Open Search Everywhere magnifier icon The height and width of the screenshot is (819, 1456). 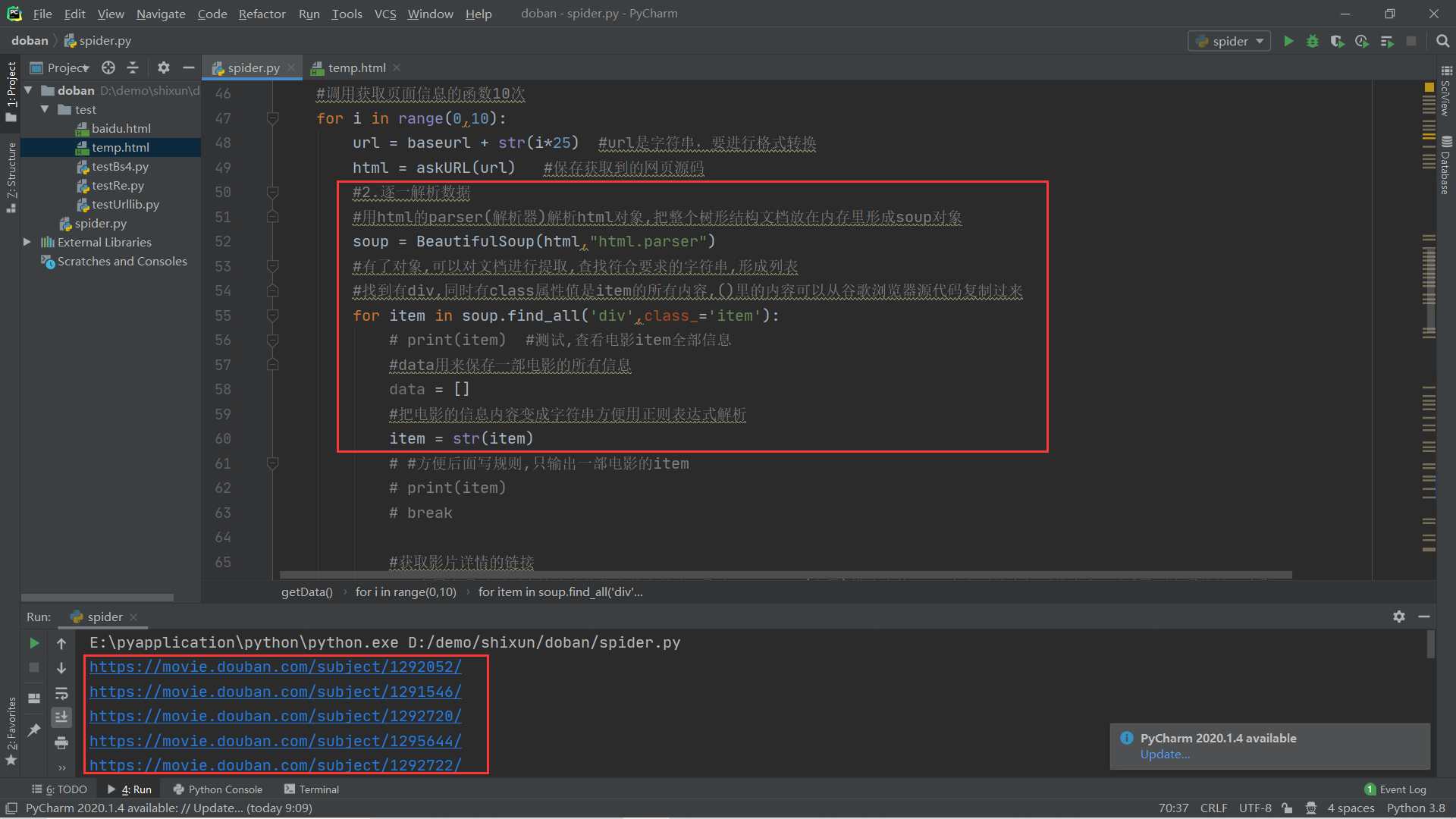point(1443,41)
